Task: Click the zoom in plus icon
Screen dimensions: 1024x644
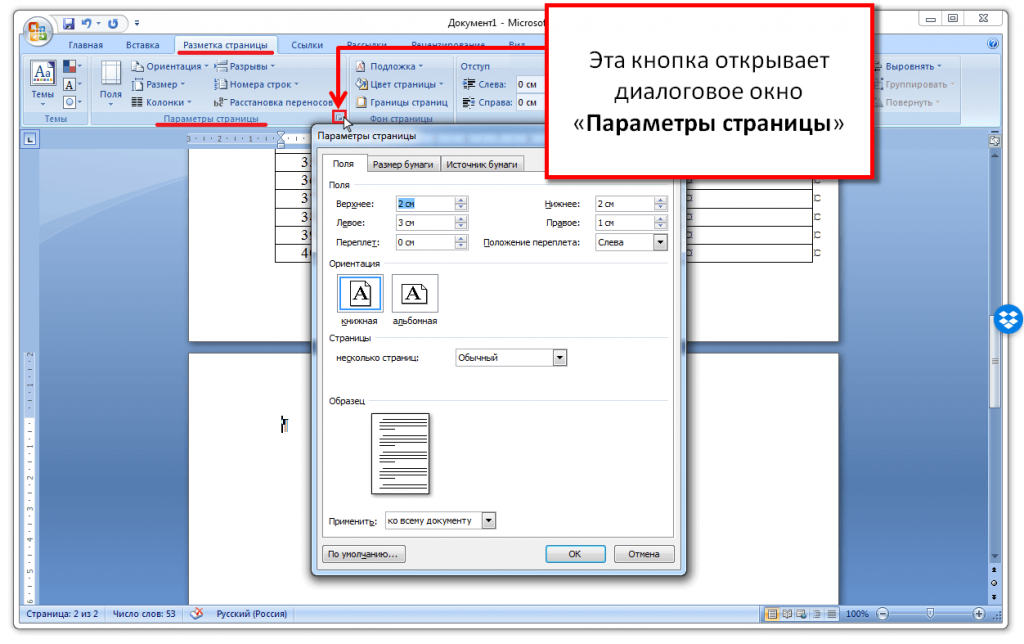Action: pyautogui.click(x=979, y=613)
